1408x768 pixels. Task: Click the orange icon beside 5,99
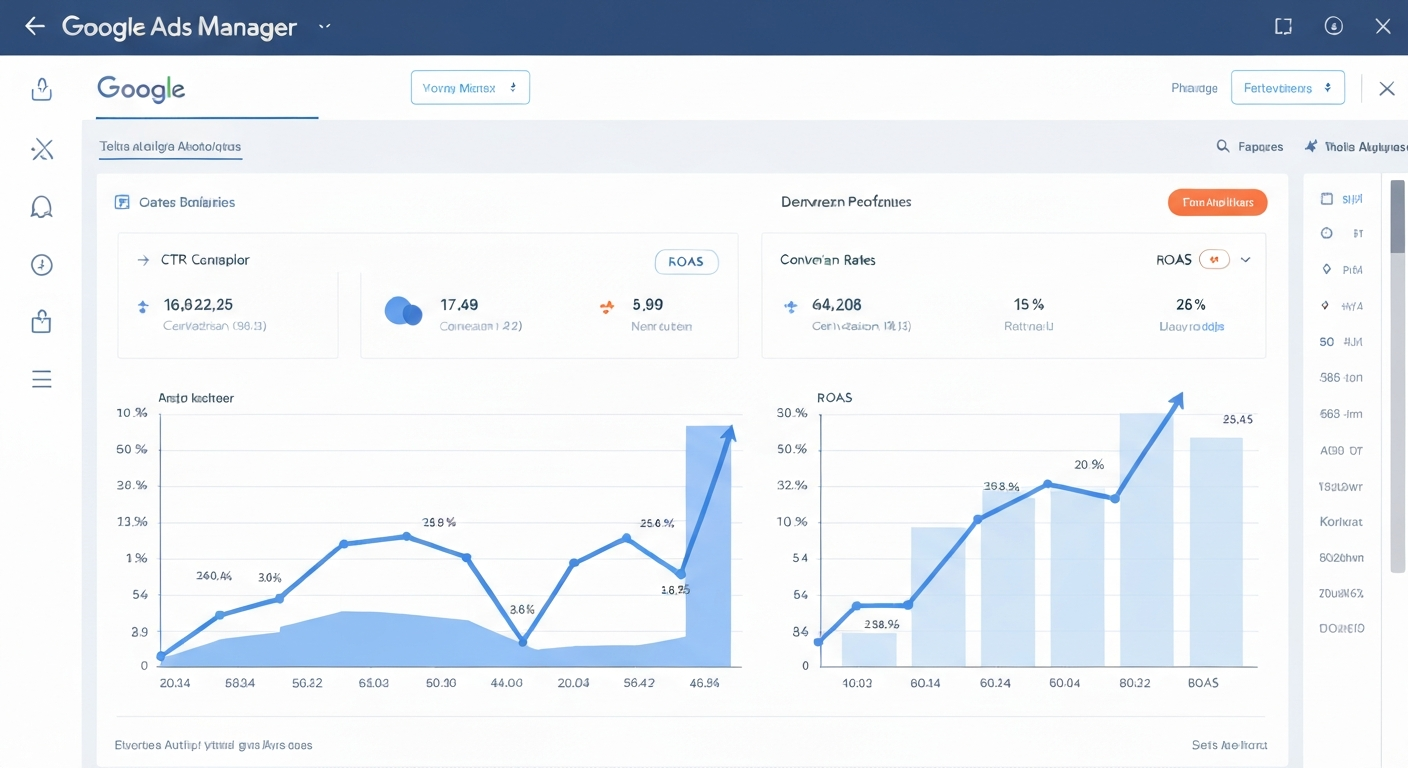606,306
